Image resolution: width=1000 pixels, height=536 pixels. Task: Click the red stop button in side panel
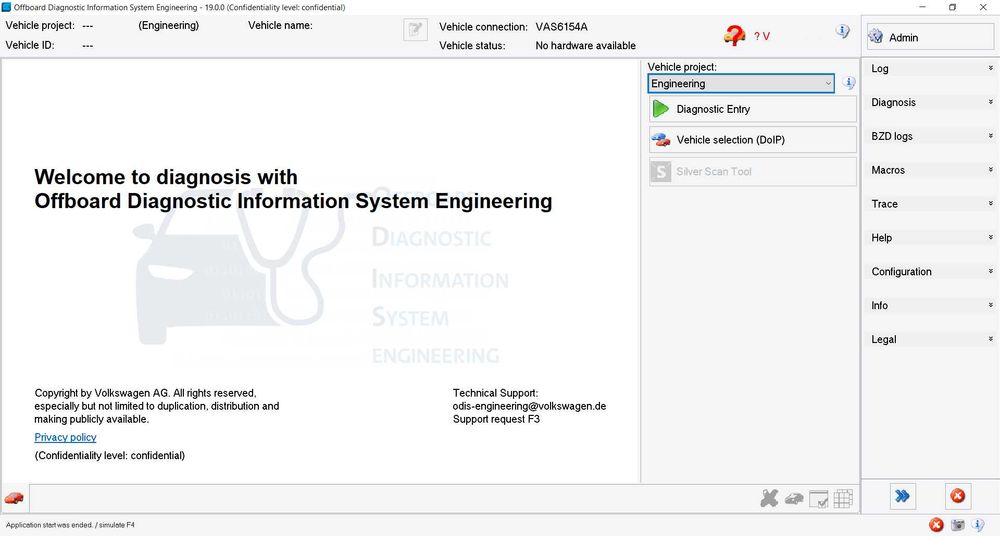point(957,496)
